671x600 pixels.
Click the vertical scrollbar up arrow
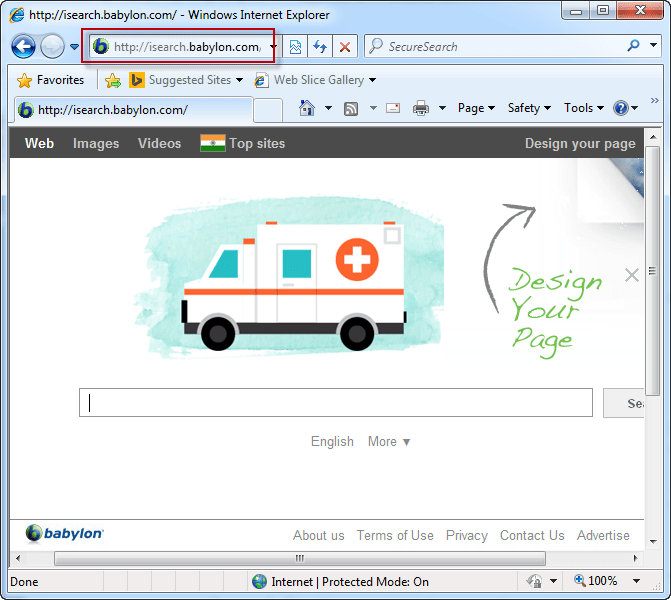(x=653, y=137)
